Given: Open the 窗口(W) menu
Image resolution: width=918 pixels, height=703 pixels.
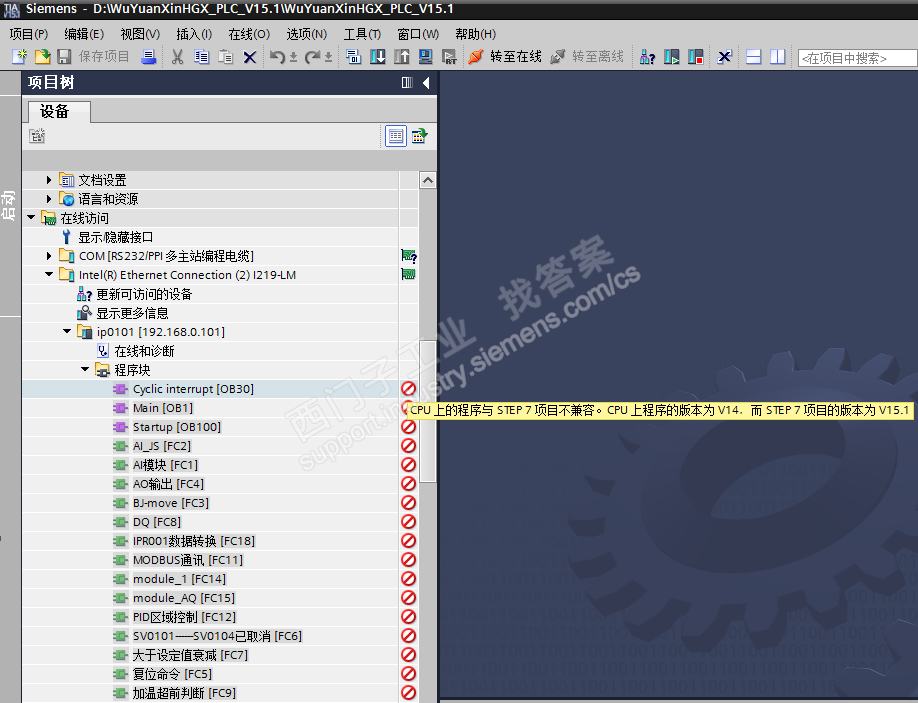Looking at the screenshot, I should click(418, 34).
